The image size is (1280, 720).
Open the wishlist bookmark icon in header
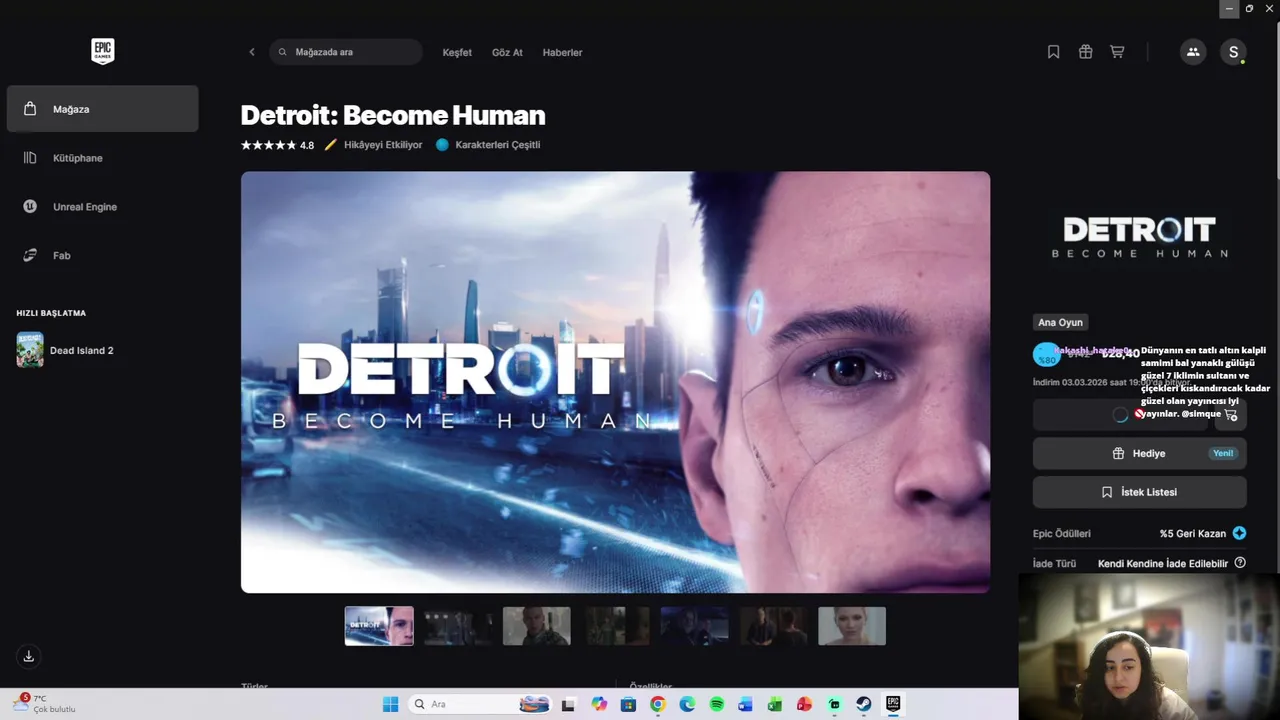1053,52
